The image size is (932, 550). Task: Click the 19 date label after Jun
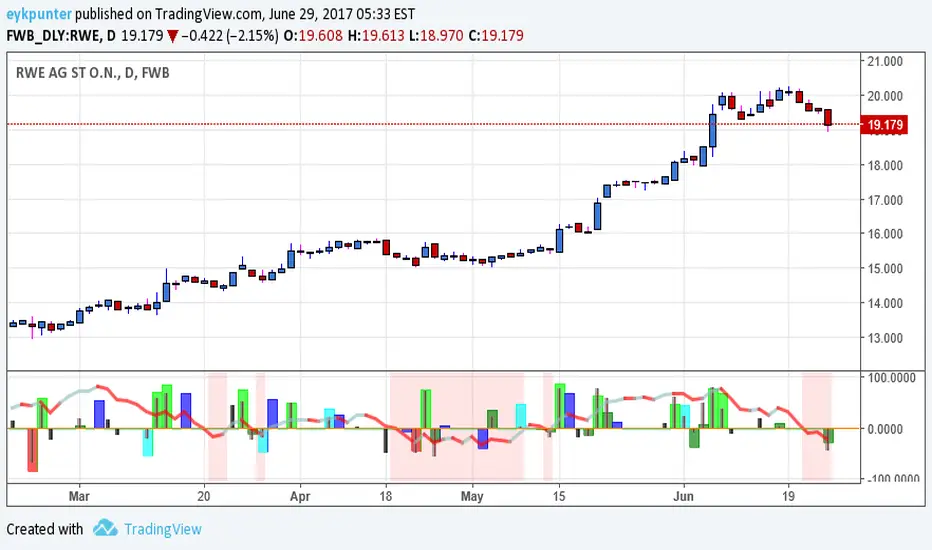point(788,496)
